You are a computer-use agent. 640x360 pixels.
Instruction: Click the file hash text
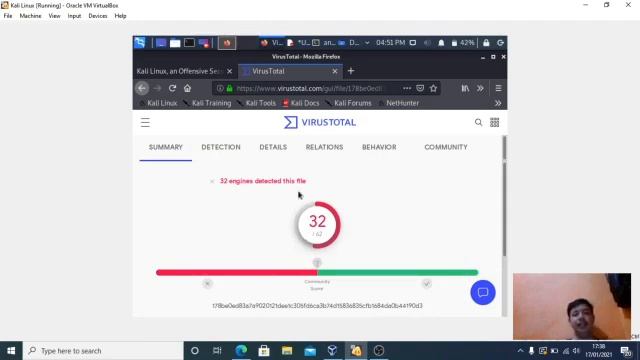tap(318, 305)
